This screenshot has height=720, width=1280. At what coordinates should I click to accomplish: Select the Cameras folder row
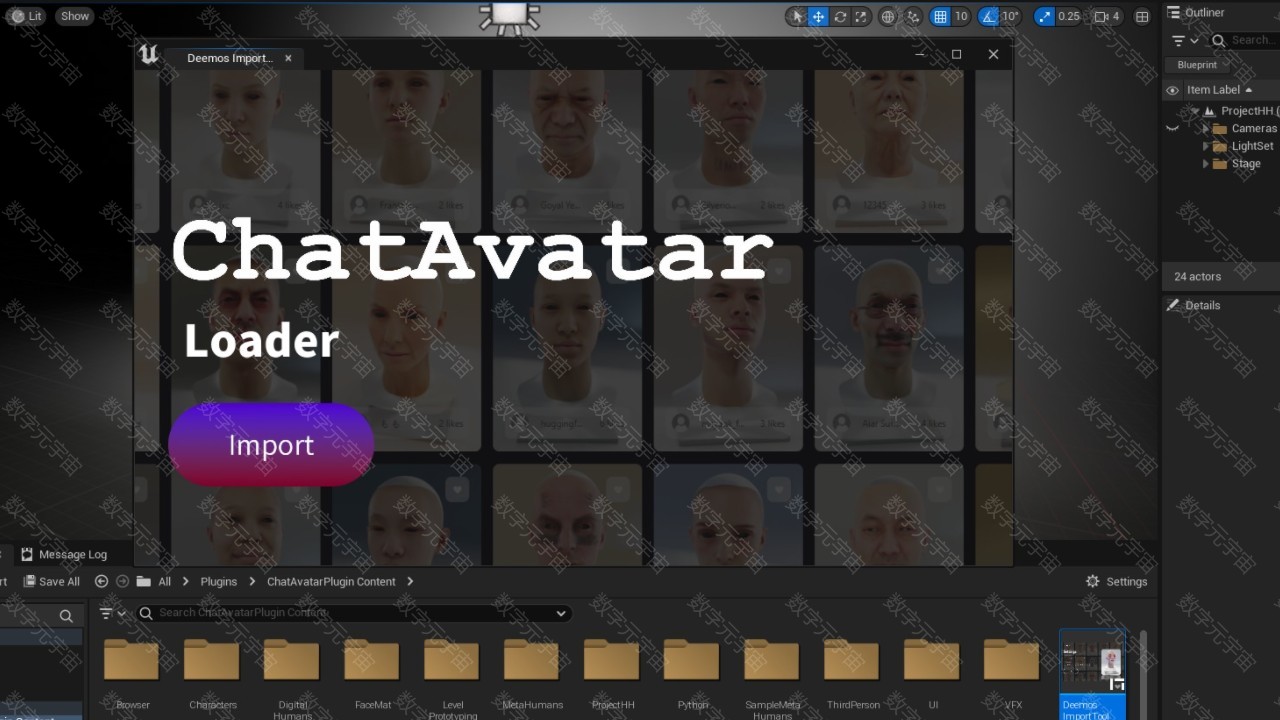point(1222,128)
